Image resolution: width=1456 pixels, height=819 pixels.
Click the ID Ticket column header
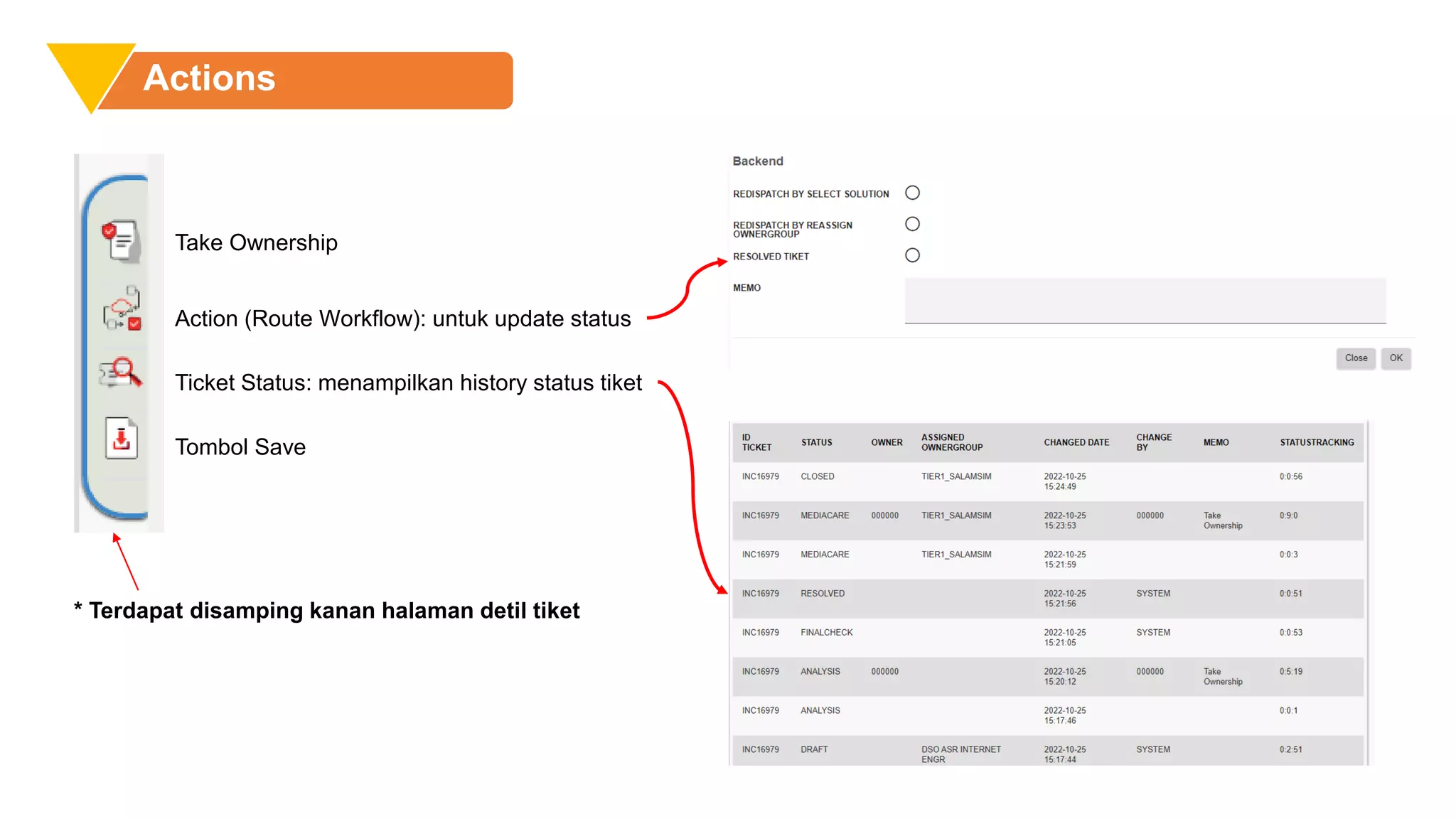coord(756,442)
